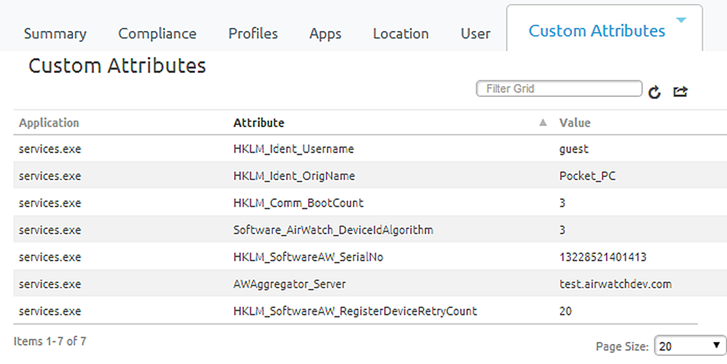Viewport: 727px width, 364px height.
Task: Sort by the Value column header
Action: pyautogui.click(x=575, y=123)
